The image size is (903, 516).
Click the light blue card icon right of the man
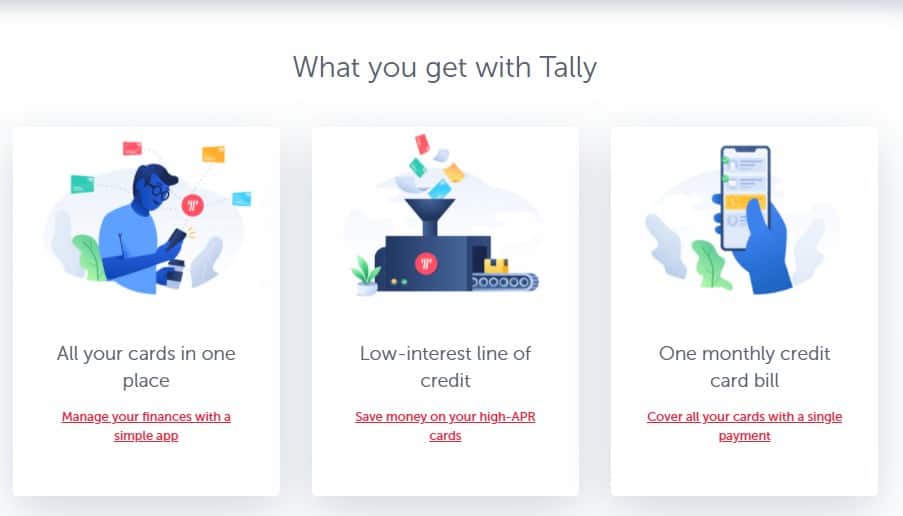point(241,199)
